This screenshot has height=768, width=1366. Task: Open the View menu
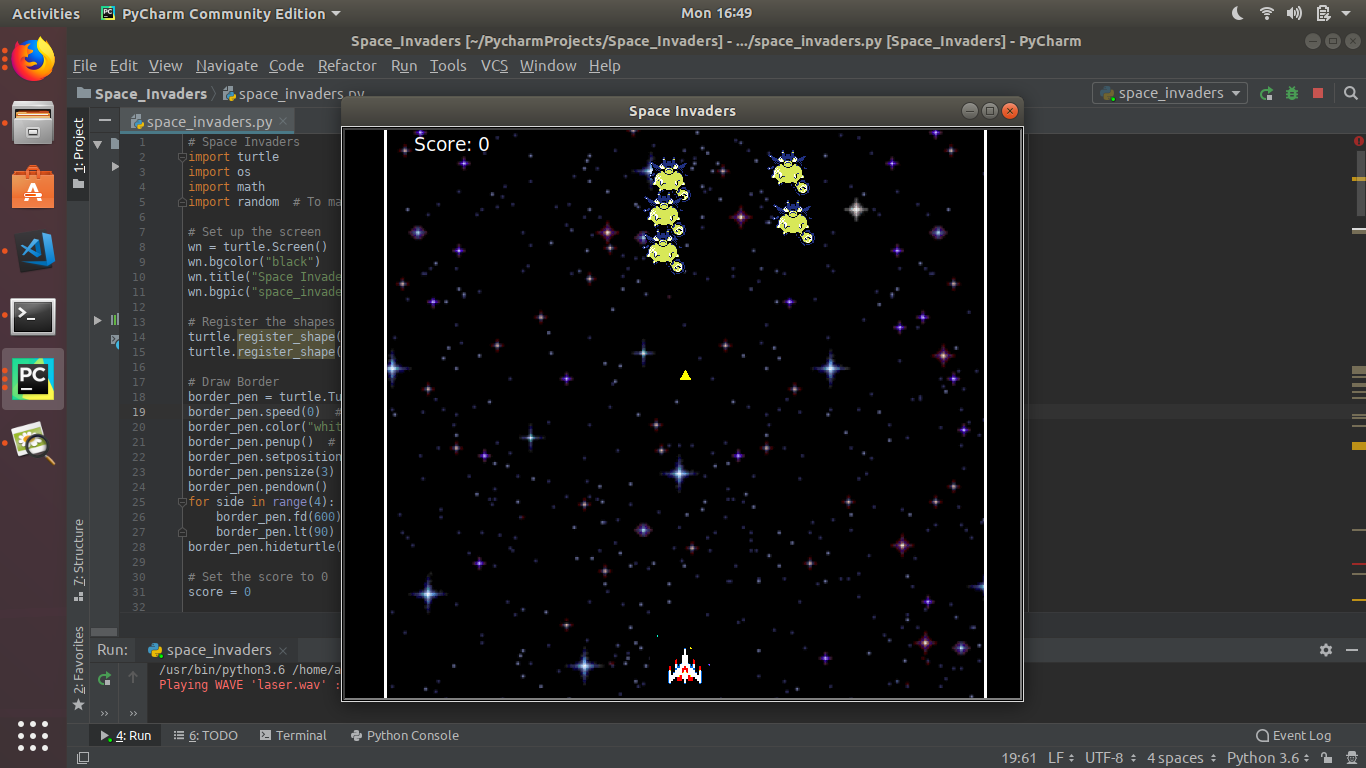pos(166,66)
